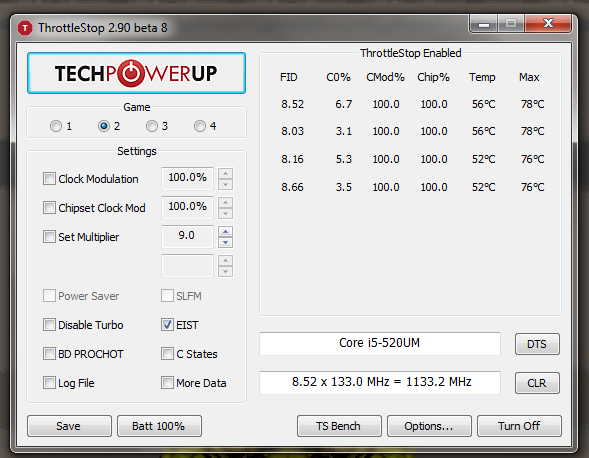589x458 pixels.
Task: Click the ThrottleStop red title bar icon
Action: [x=25, y=28]
